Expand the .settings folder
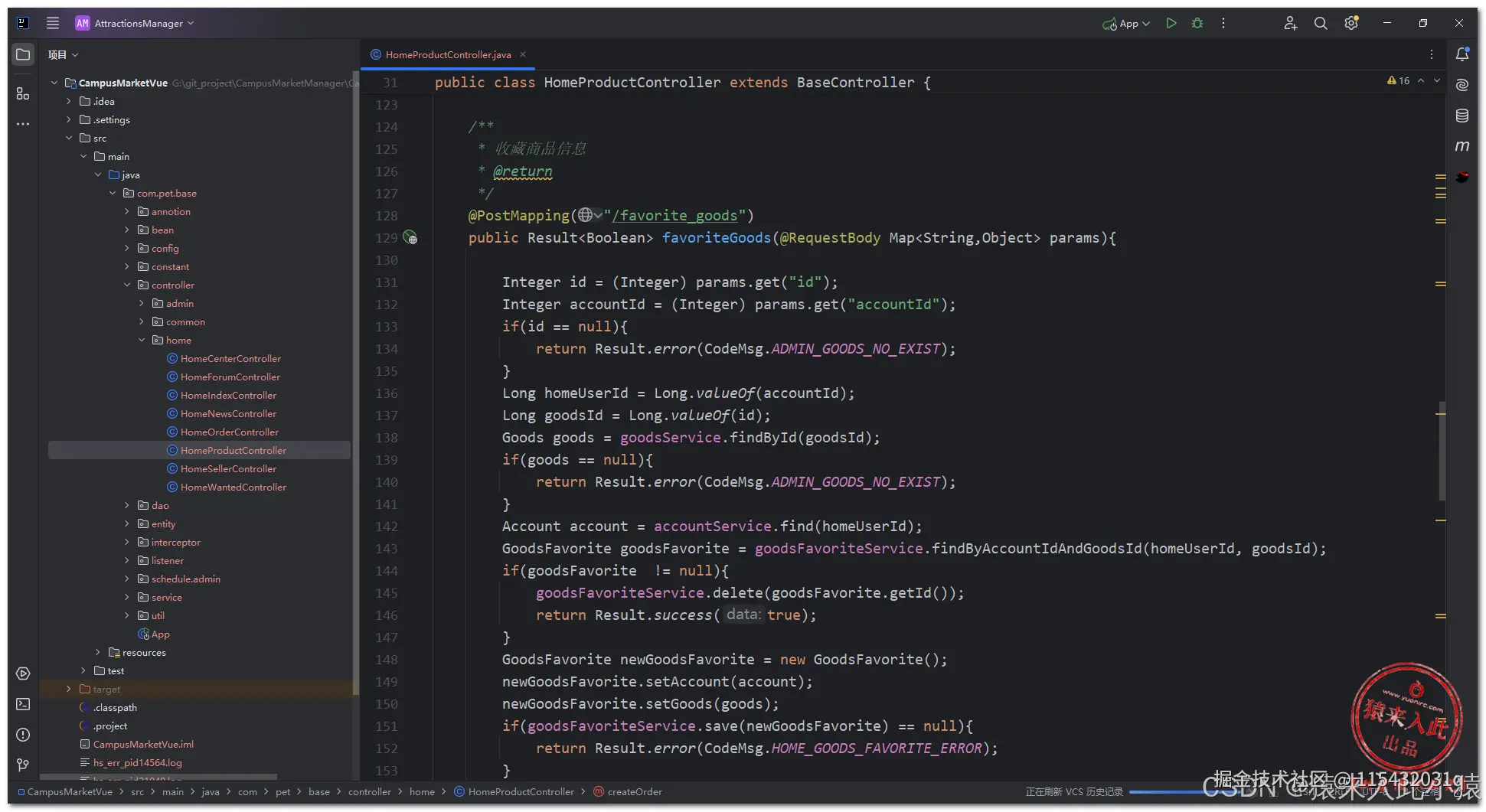 point(69,119)
